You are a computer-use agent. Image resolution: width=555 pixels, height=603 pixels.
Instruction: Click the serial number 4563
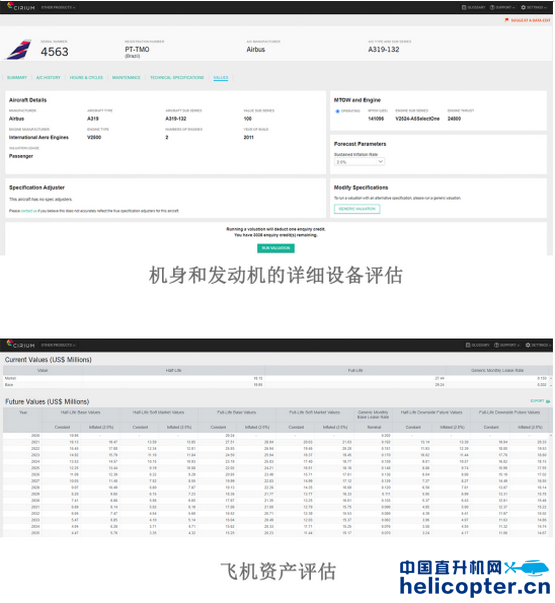coord(55,52)
